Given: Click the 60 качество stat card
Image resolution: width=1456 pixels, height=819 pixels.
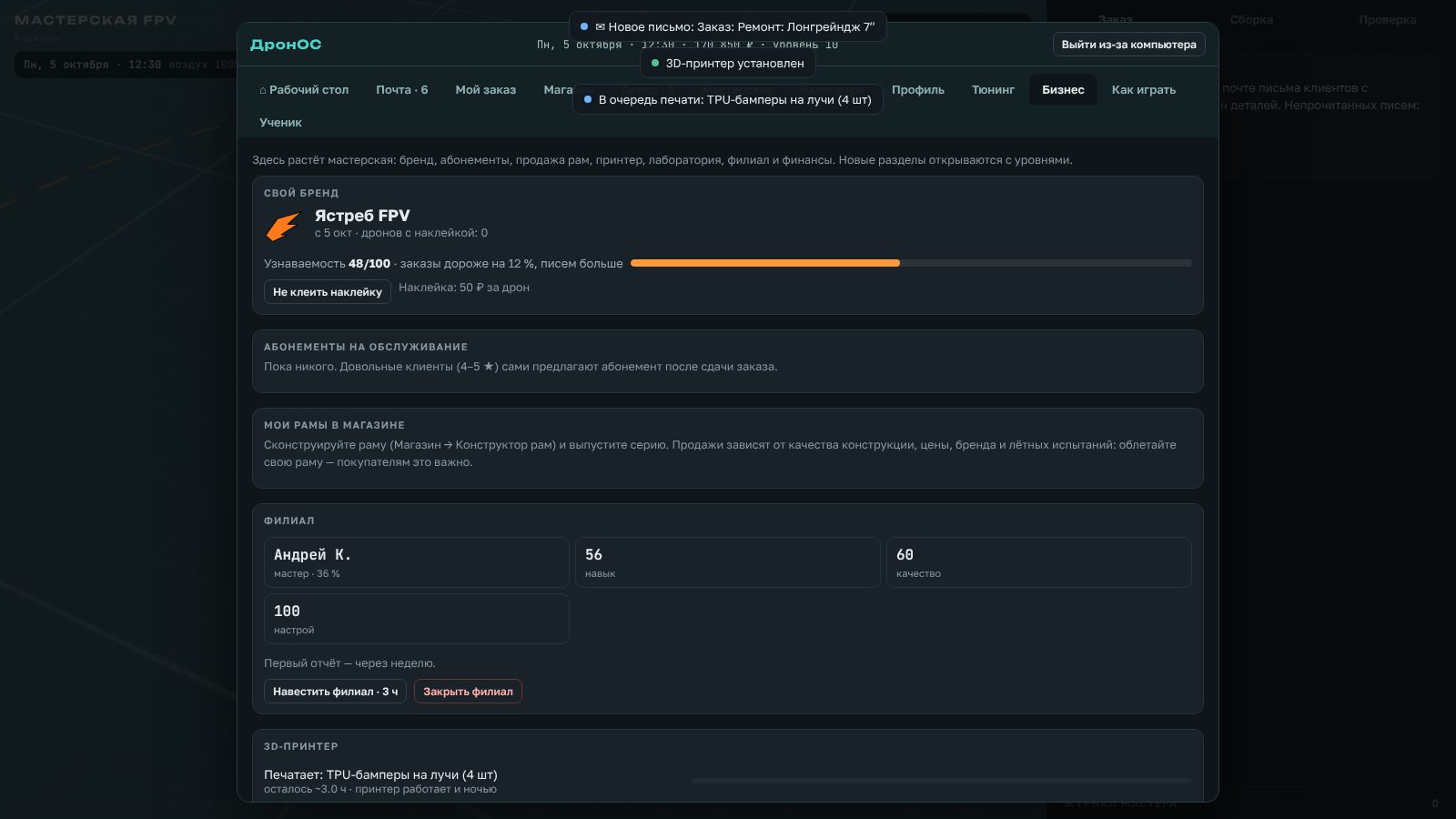Looking at the screenshot, I should (1039, 562).
